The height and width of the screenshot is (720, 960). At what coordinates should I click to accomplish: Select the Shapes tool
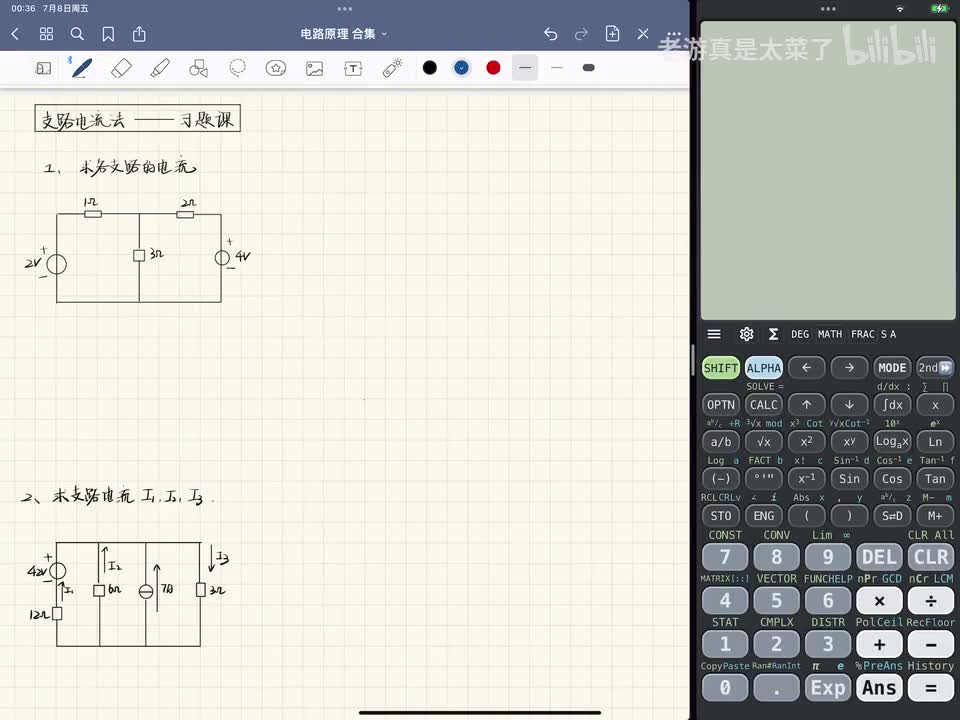pyautogui.click(x=198, y=68)
